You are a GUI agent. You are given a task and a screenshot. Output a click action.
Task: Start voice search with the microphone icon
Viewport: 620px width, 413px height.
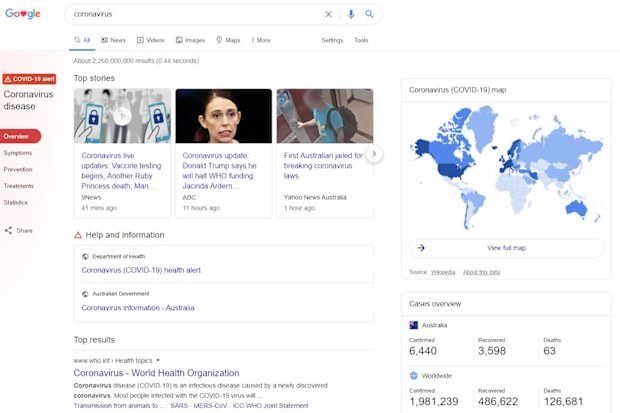(351, 14)
